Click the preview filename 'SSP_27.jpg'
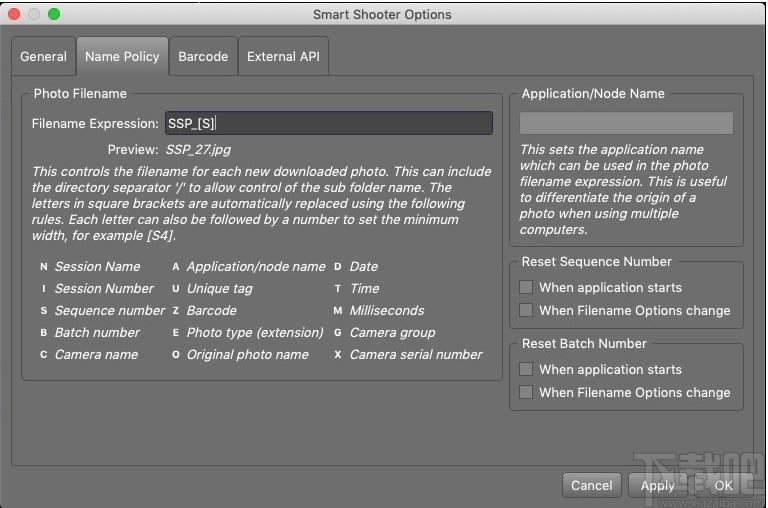Image resolution: width=768 pixels, height=508 pixels. (198, 149)
